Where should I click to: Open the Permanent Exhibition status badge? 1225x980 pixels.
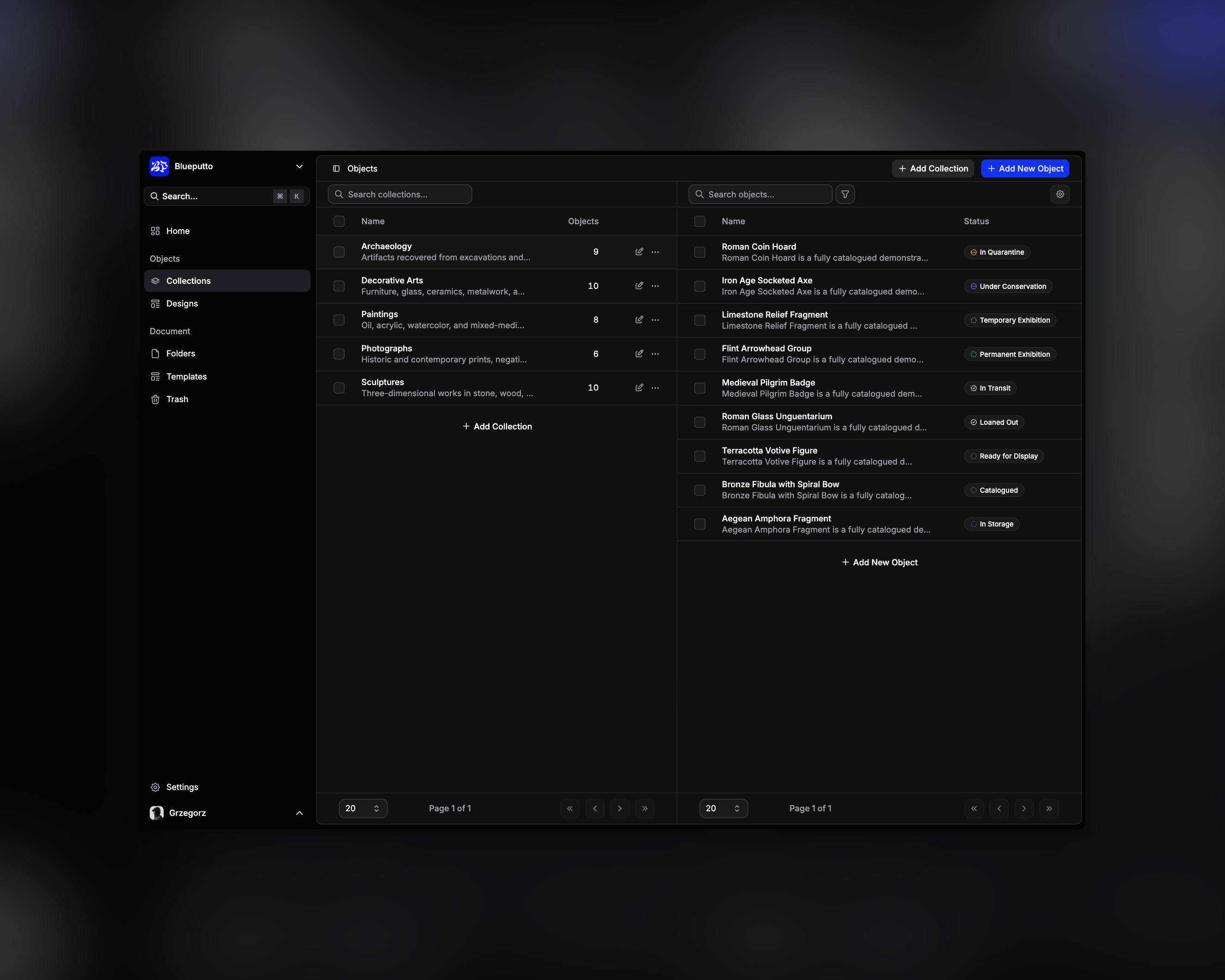tap(1010, 354)
